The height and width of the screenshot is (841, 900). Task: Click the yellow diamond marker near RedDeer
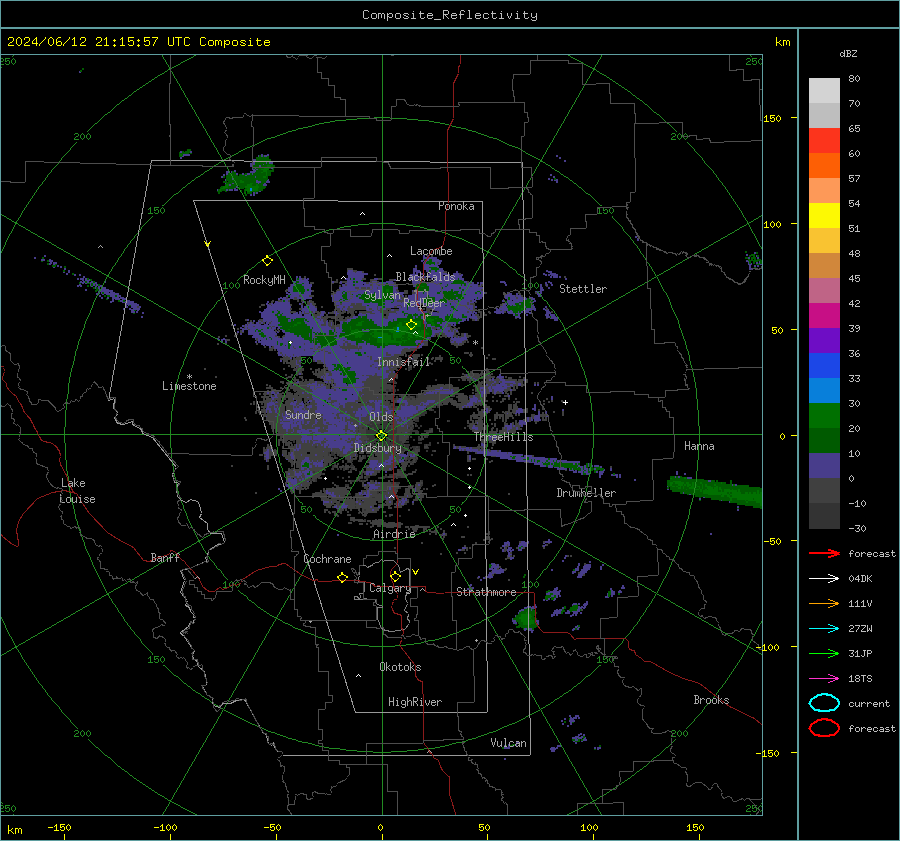point(412,325)
